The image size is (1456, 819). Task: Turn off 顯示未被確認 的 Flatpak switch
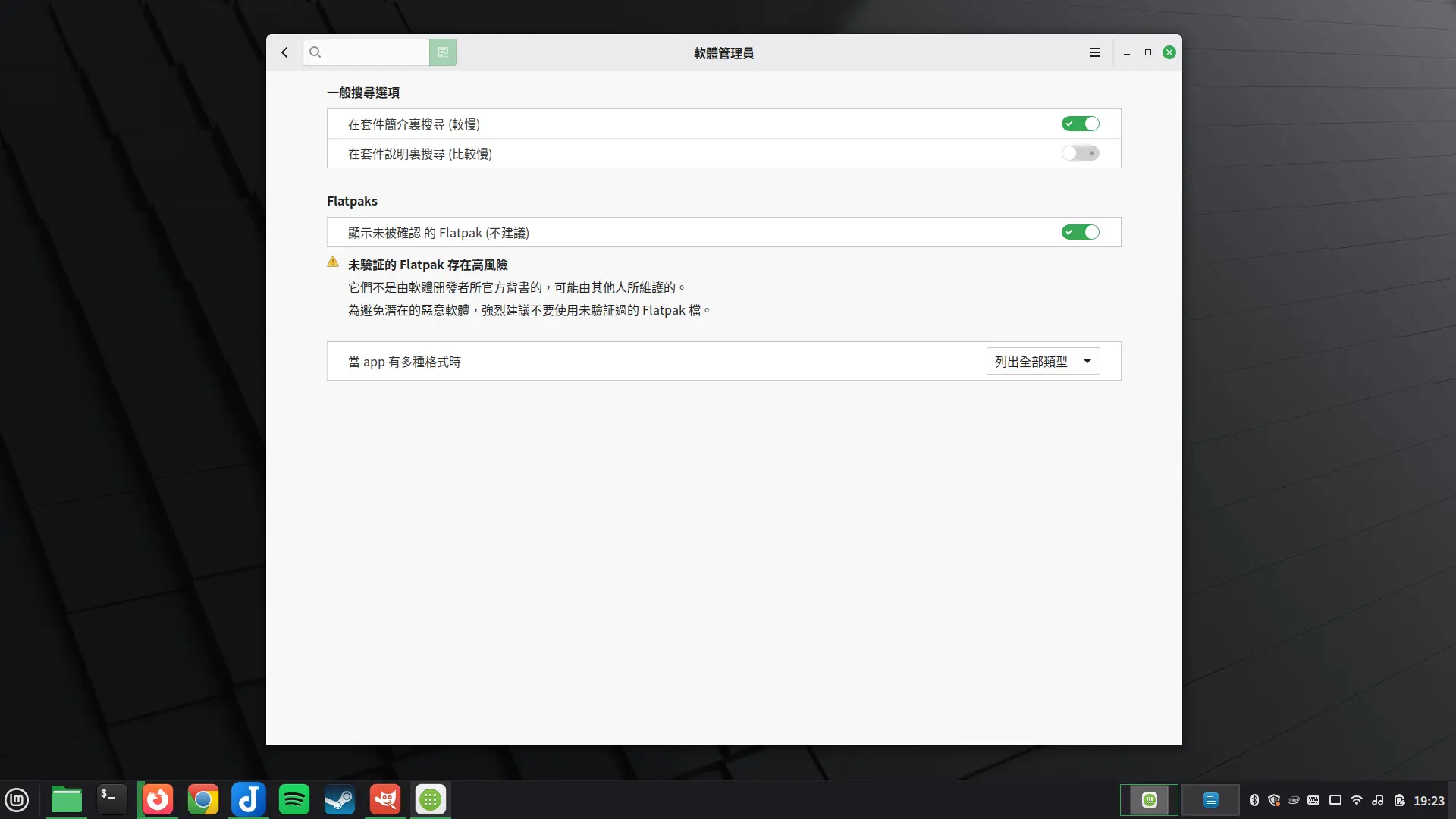(x=1080, y=232)
